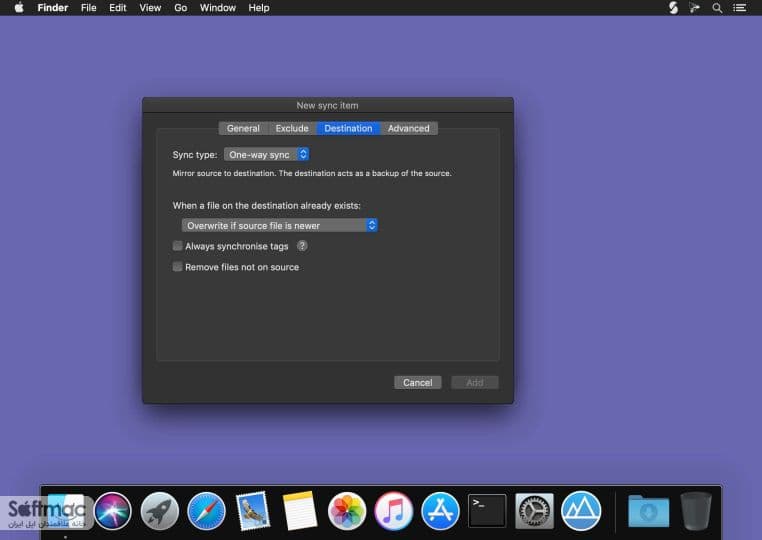Open Notification Center list icon

(x=740, y=8)
